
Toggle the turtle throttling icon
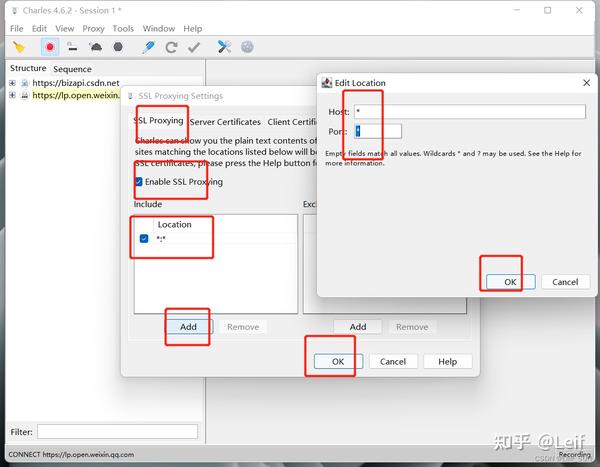pos(95,47)
